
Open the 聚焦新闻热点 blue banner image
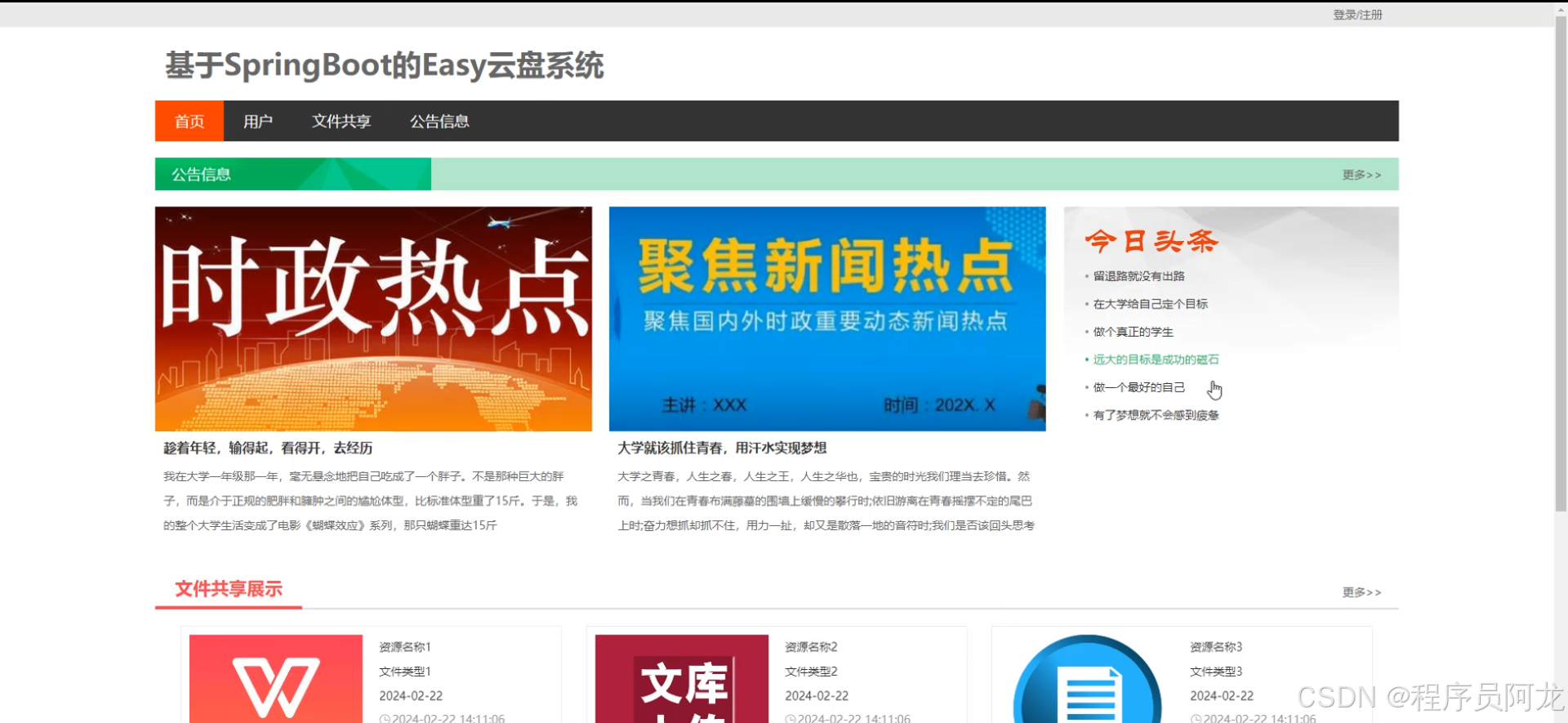point(827,319)
